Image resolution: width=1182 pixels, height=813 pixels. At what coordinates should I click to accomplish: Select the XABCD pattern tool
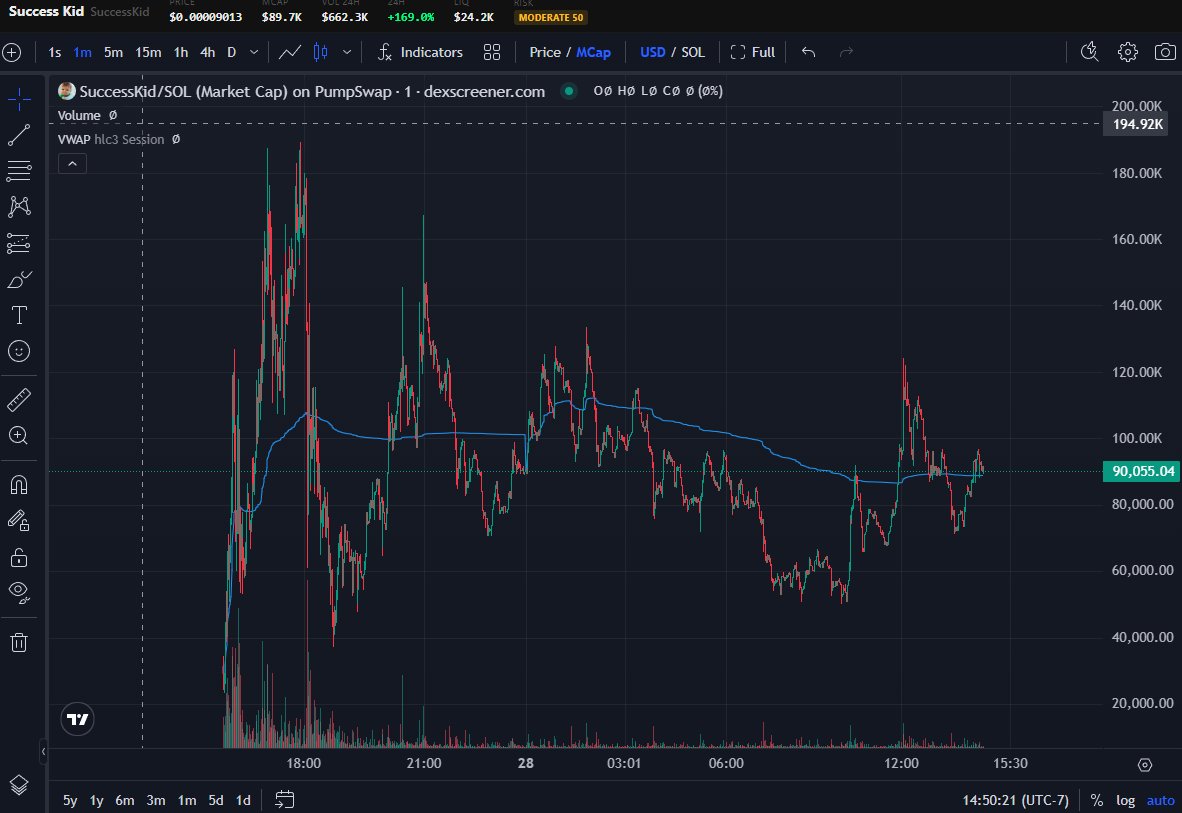tap(19, 207)
